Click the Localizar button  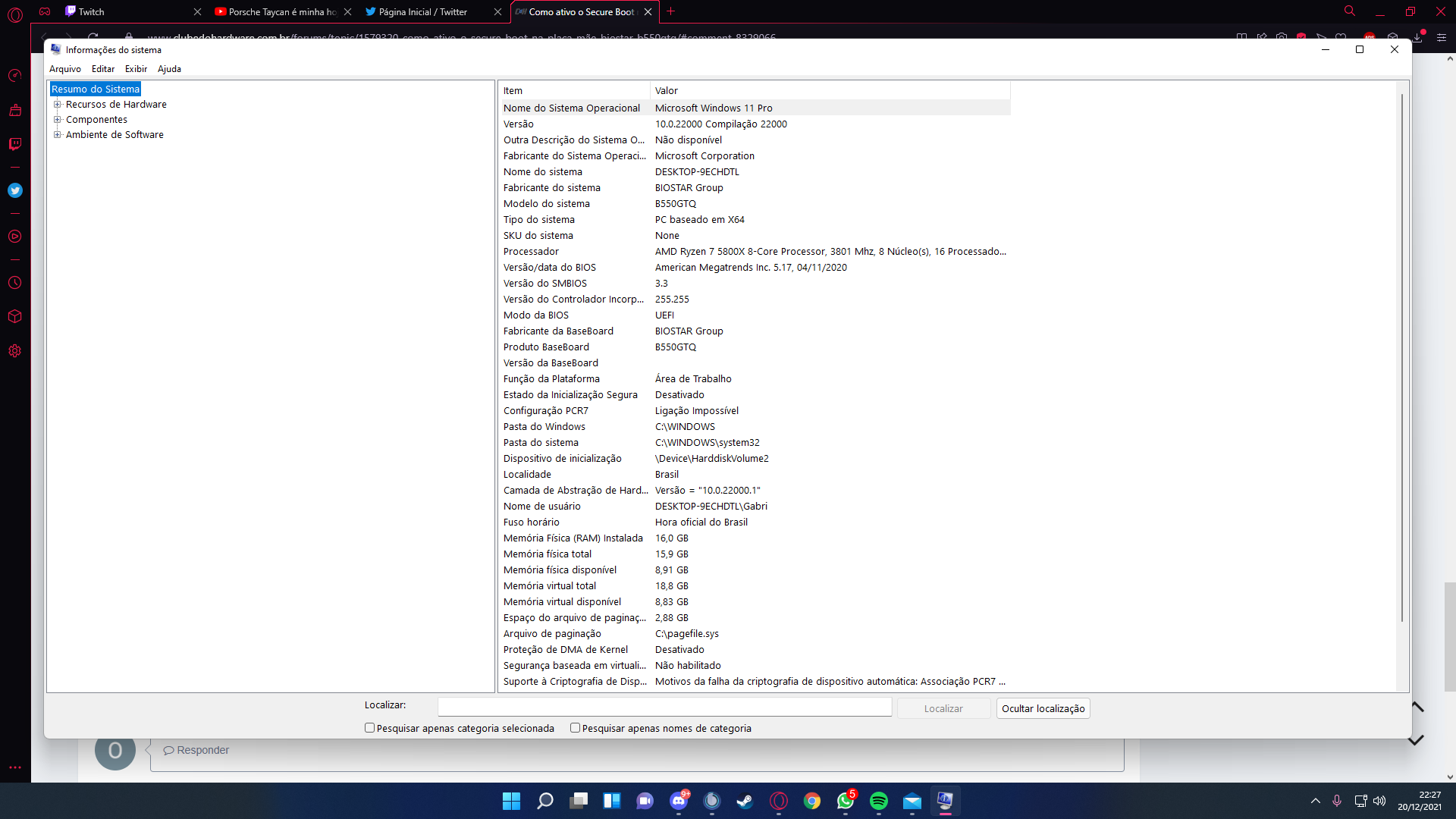[943, 708]
